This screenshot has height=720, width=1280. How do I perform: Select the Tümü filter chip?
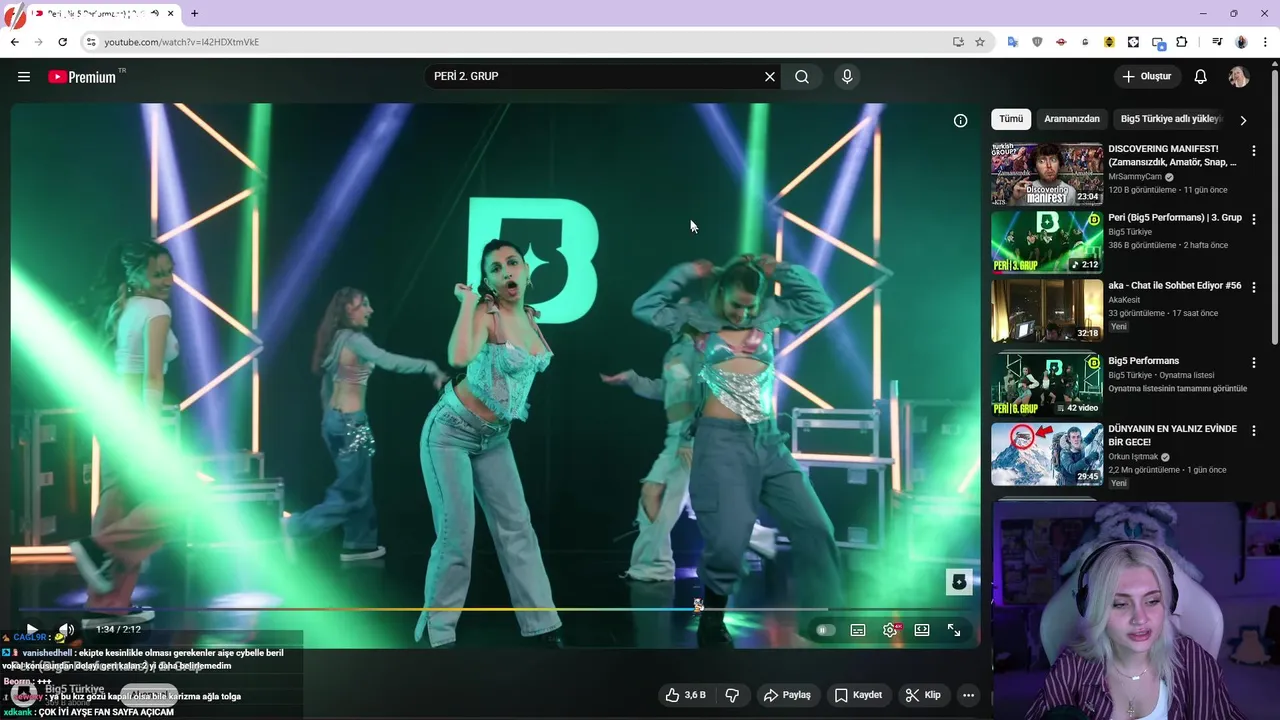(1011, 119)
